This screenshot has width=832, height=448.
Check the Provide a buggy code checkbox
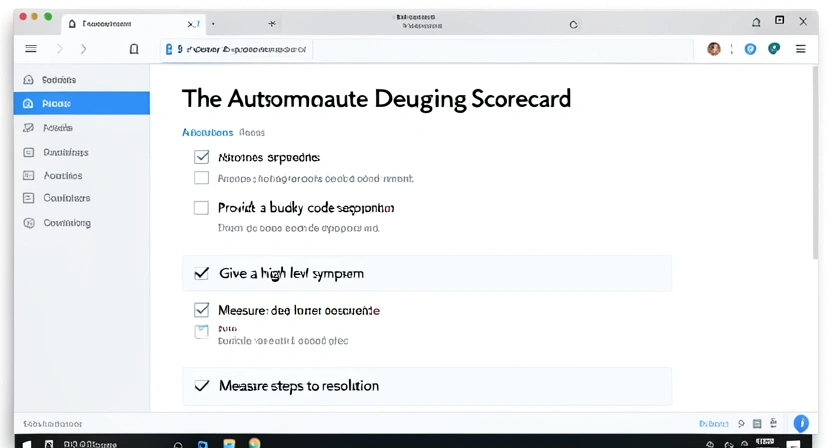pyautogui.click(x=201, y=208)
